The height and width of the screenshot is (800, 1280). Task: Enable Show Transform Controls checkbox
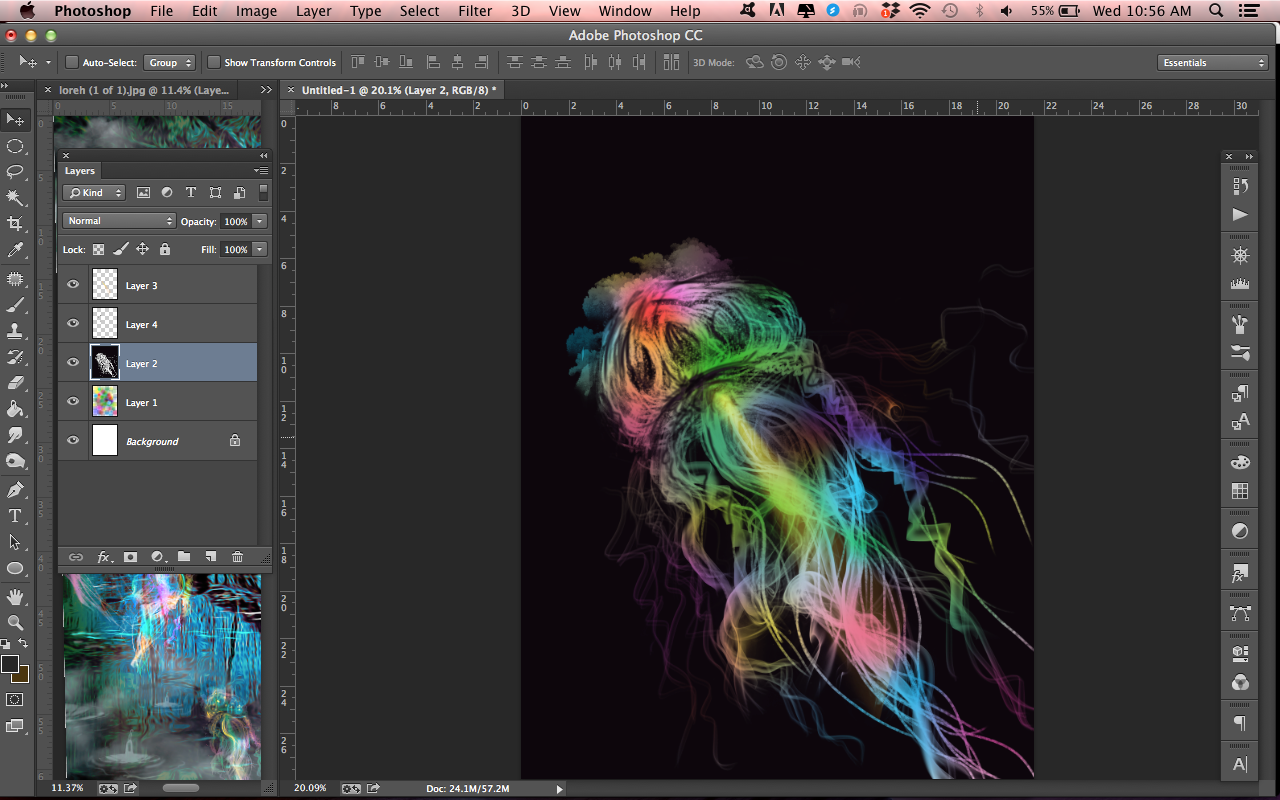pyautogui.click(x=214, y=62)
